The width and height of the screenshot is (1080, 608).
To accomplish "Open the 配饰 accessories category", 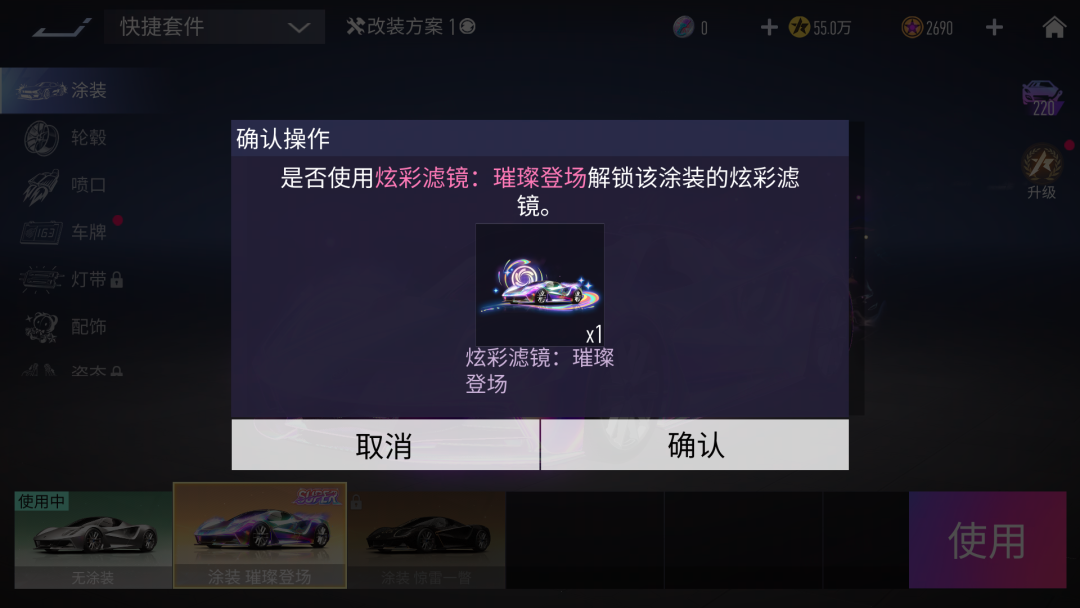I will tap(65, 326).
